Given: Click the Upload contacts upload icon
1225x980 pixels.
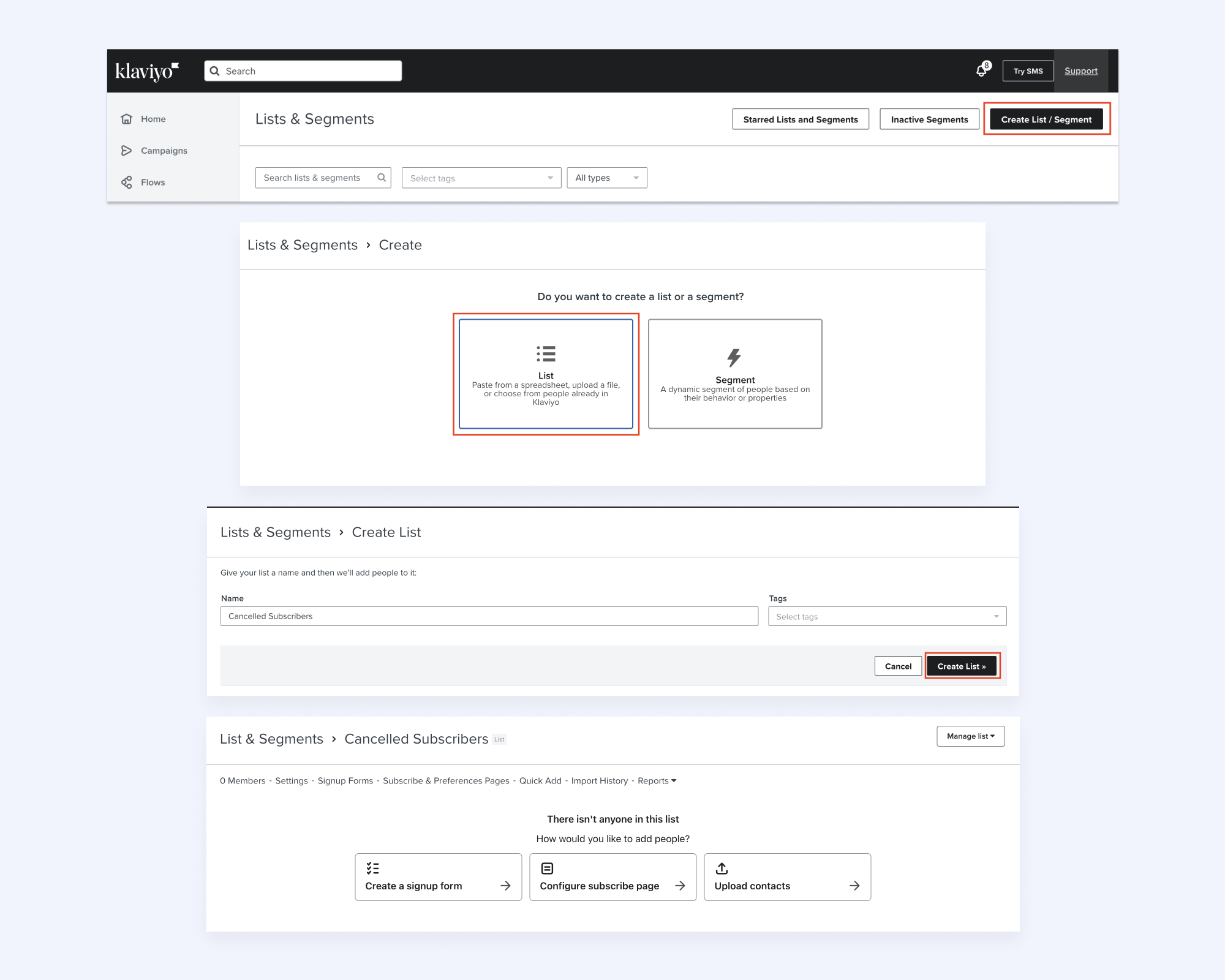Looking at the screenshot, I should [x=722, y=869].
